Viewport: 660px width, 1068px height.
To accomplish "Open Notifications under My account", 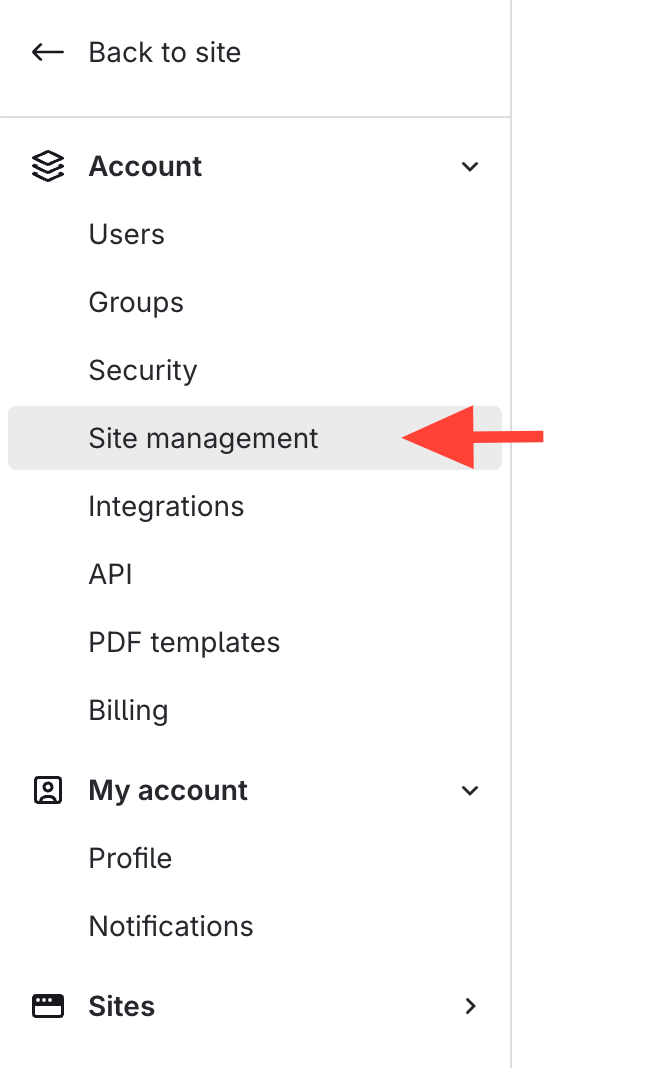I will (171, 926).
